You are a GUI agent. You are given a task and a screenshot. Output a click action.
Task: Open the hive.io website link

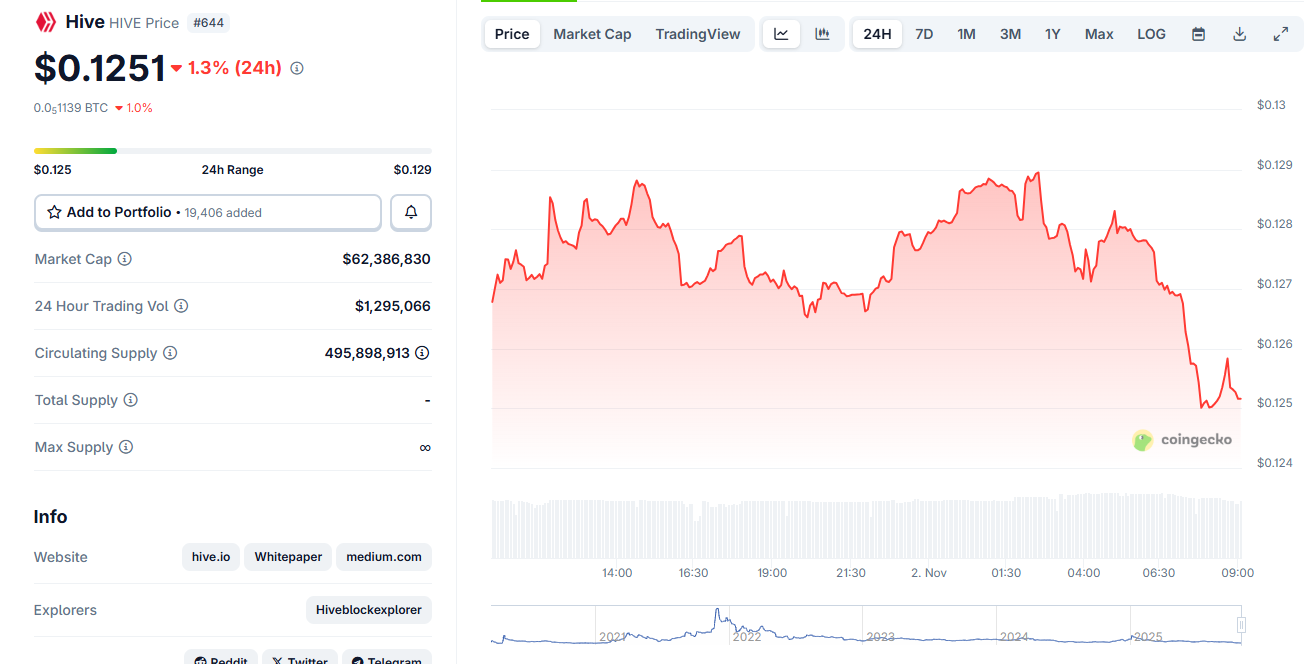pos(211,557)
